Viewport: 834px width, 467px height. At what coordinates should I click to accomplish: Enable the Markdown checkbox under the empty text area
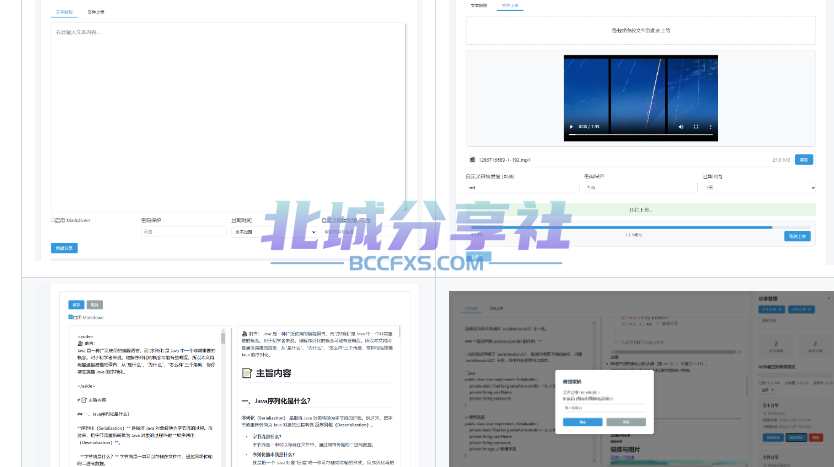(x=53, y=220)
